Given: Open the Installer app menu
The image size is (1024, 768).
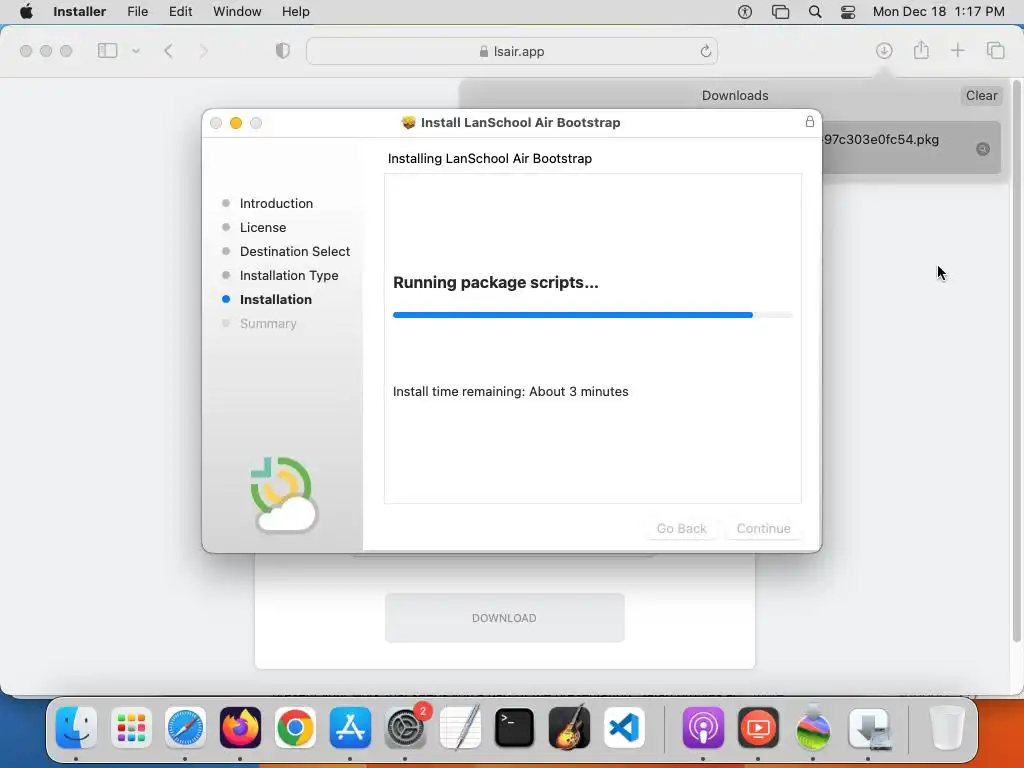Looking at the screenshot, I should [79, 12].
